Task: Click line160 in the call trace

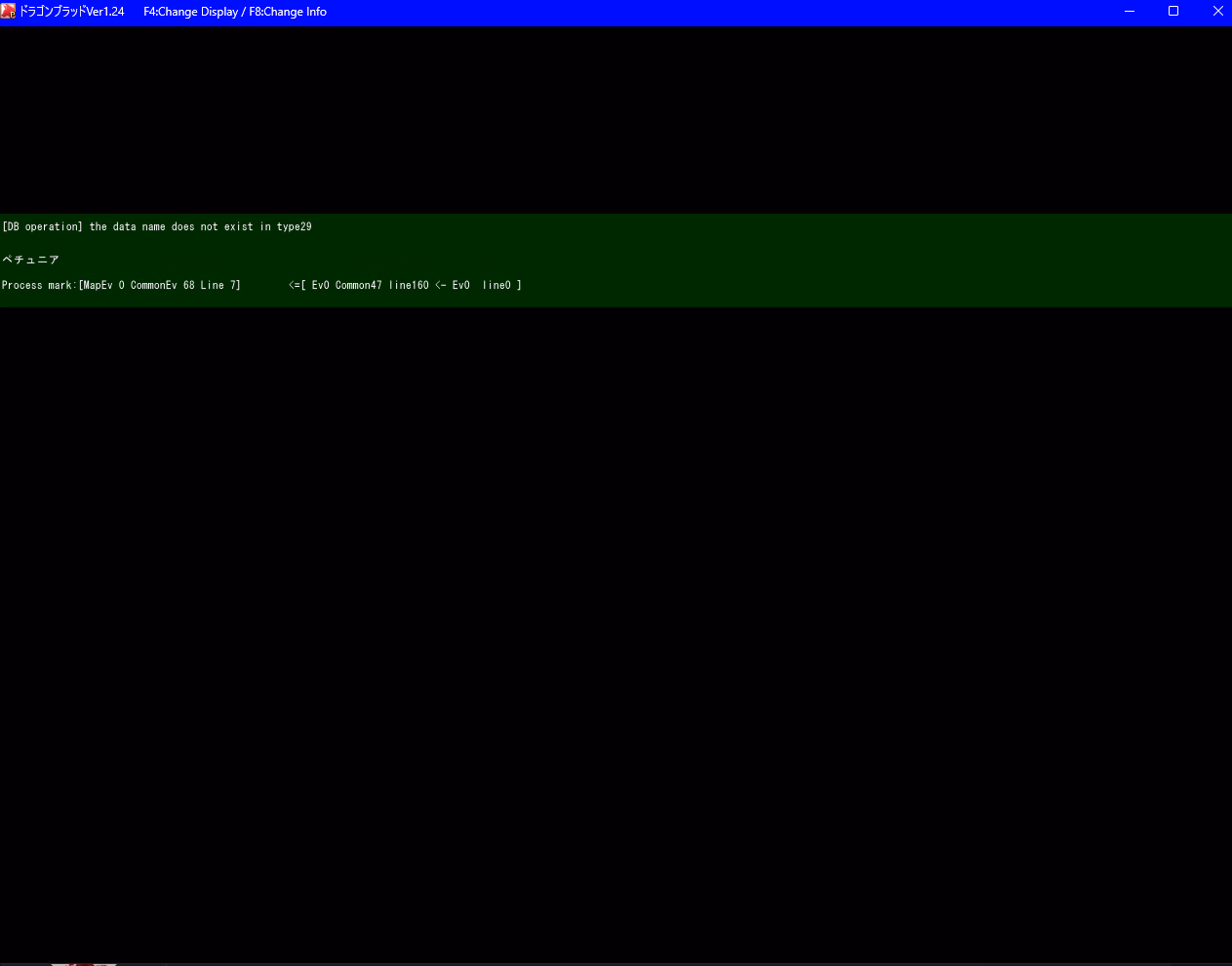Action: (409, 285)
